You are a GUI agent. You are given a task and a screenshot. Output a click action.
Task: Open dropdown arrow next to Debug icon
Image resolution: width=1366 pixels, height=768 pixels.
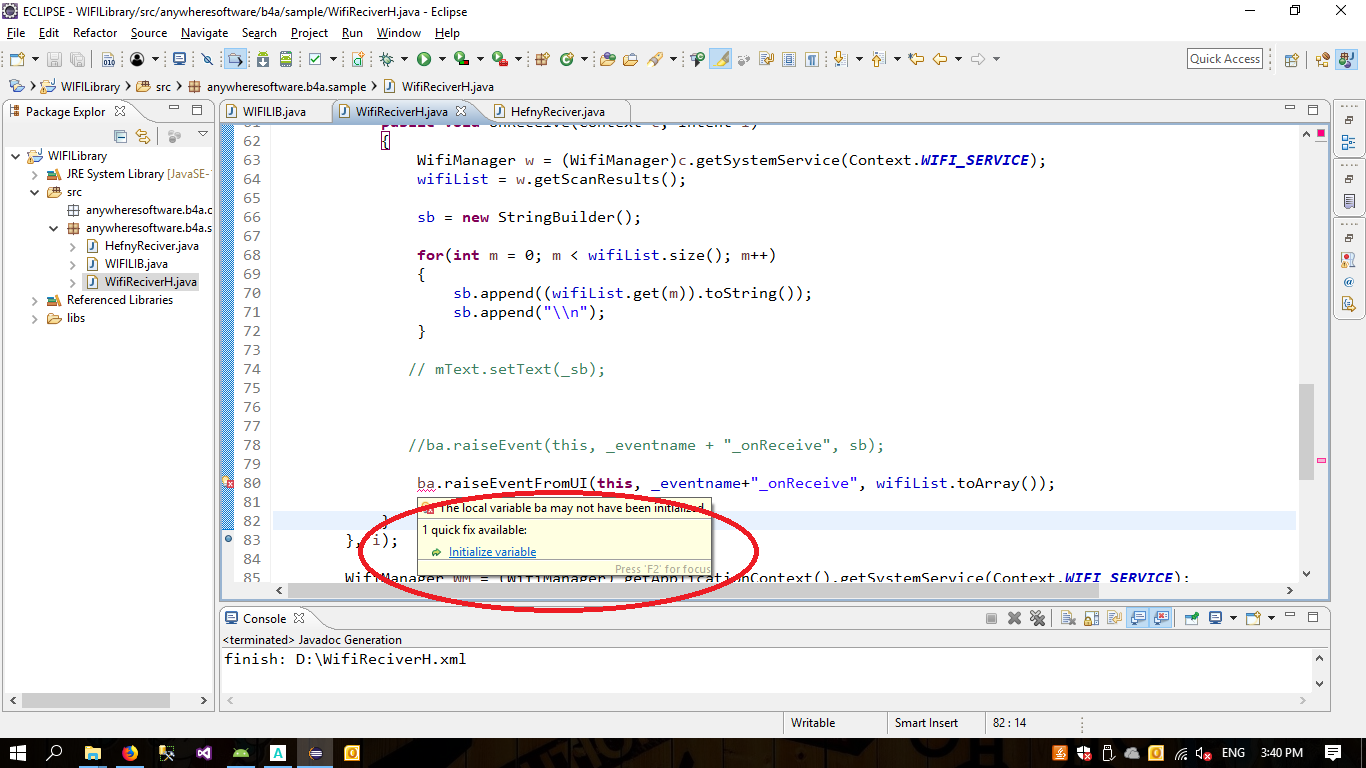tap(404, 59)
